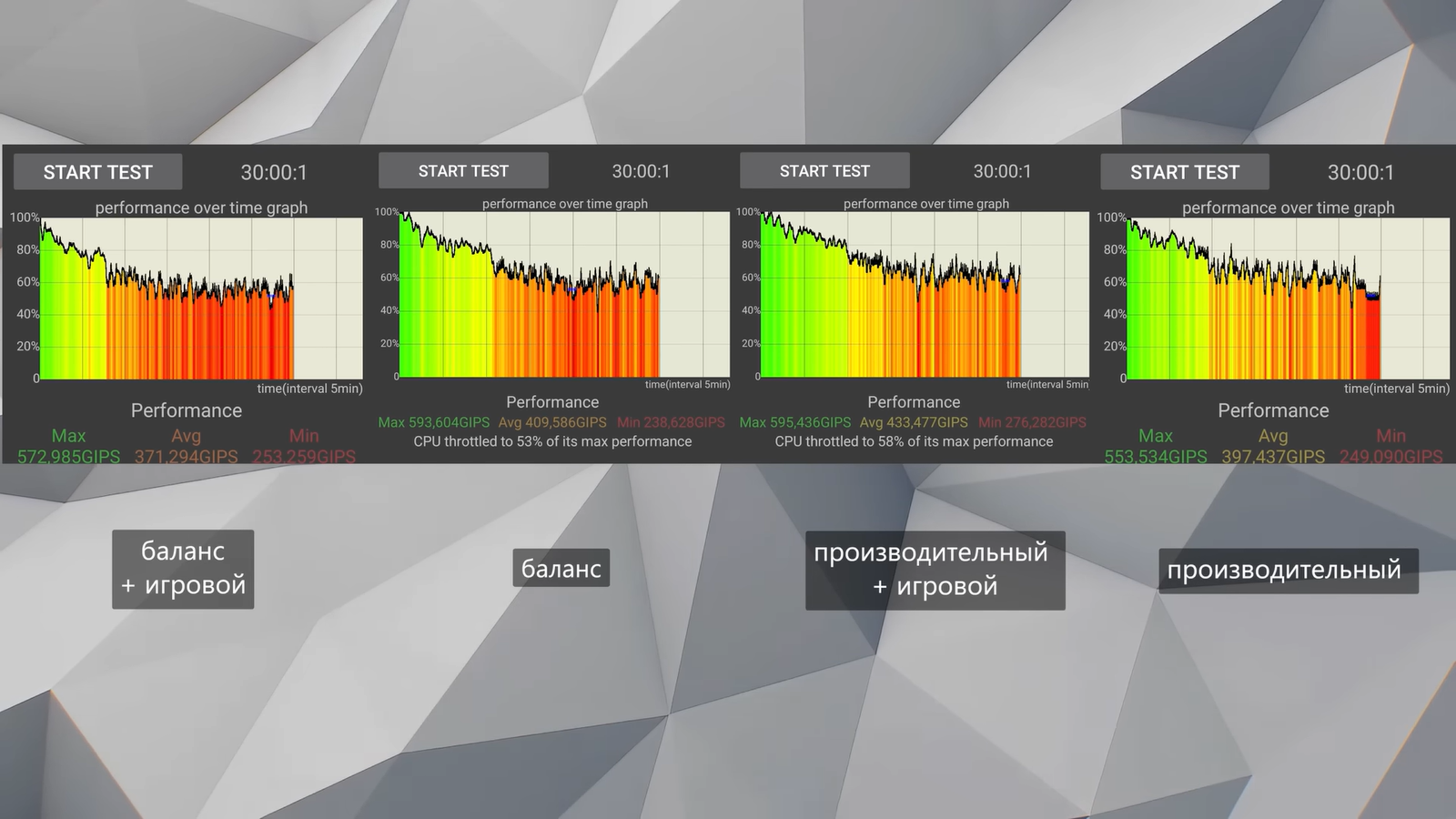Click the 'Avg' label above 397,437GIPS

tap(1273, 436)
